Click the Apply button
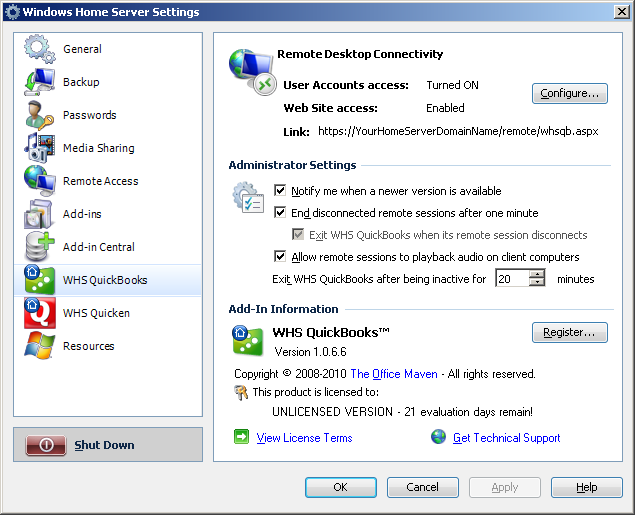Viewport: 635px width, 515px height. click(x=505, y=487)
